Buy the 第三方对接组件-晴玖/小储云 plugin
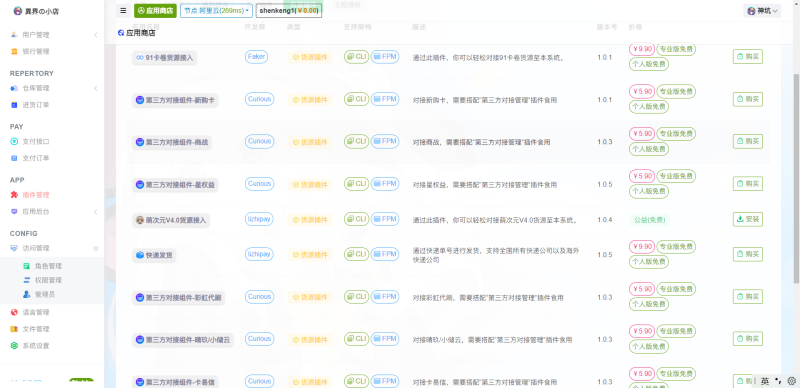The image size is (800, 388). point(748,339)
